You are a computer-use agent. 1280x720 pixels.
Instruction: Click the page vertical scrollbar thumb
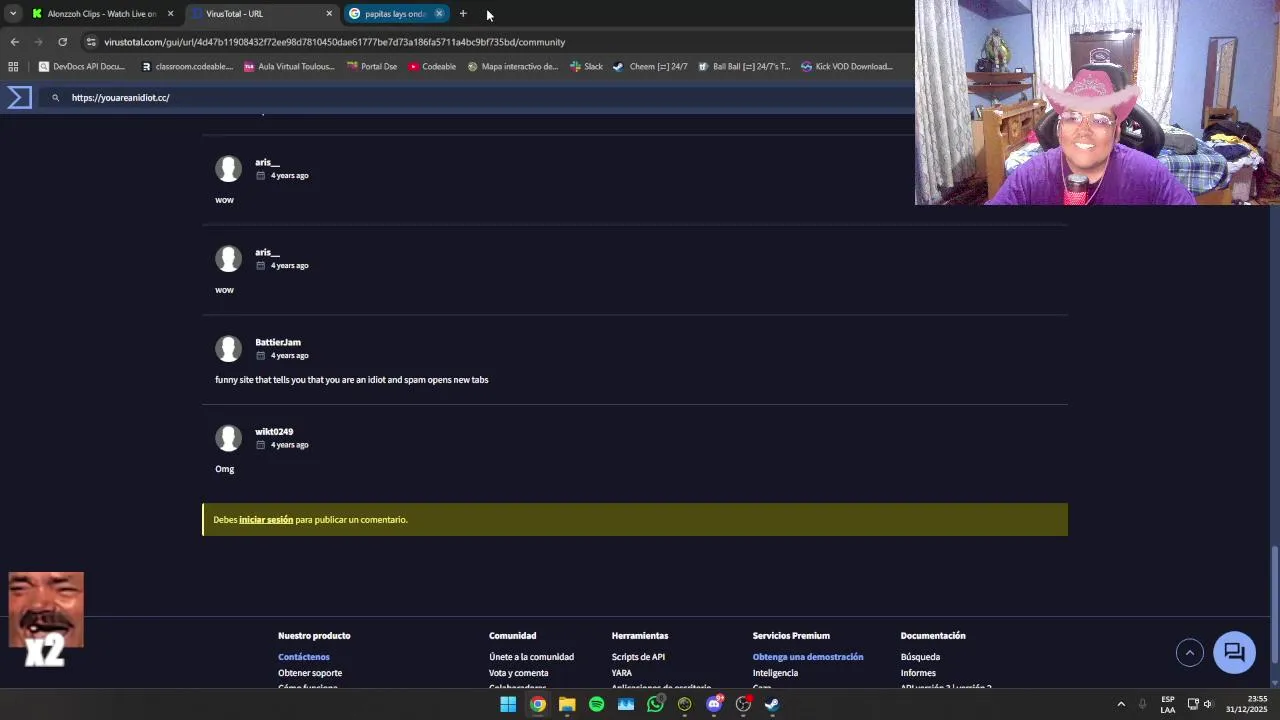click(1274, 603)
